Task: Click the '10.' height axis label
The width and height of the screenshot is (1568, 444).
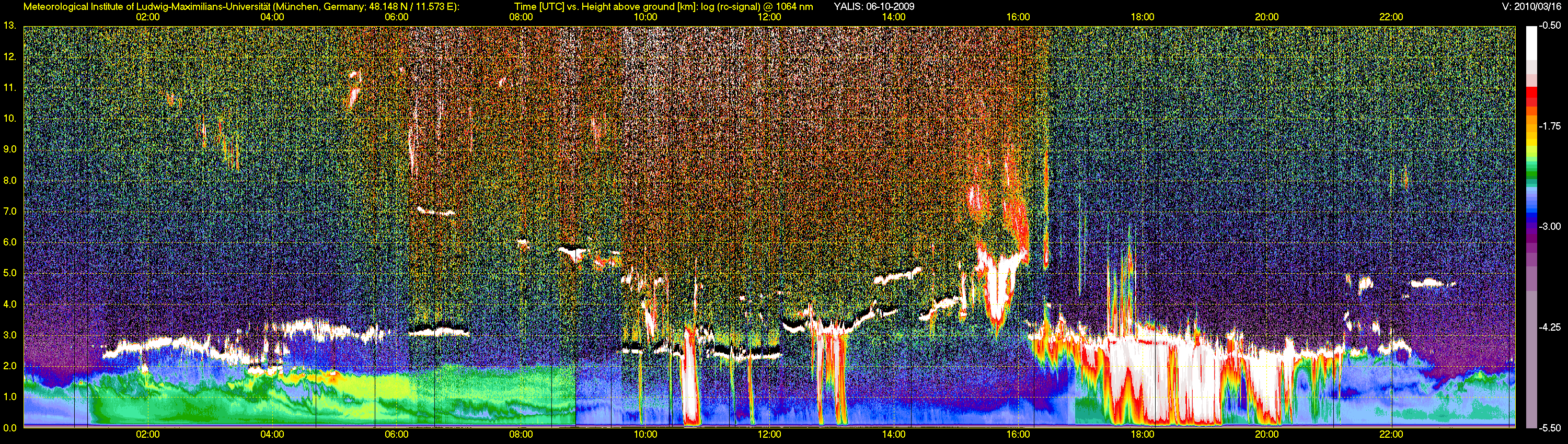Action: pyautogui.click(x=10, y=118)
